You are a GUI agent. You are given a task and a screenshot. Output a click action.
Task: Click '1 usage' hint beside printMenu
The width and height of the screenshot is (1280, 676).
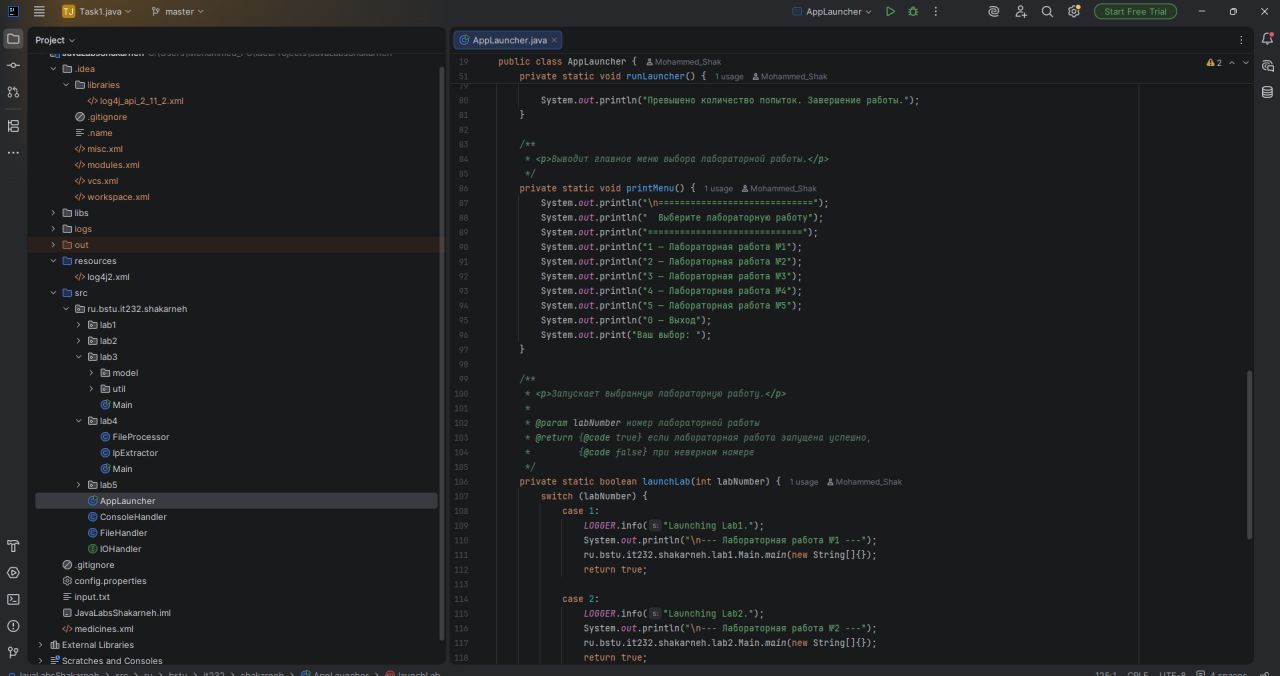718,188
